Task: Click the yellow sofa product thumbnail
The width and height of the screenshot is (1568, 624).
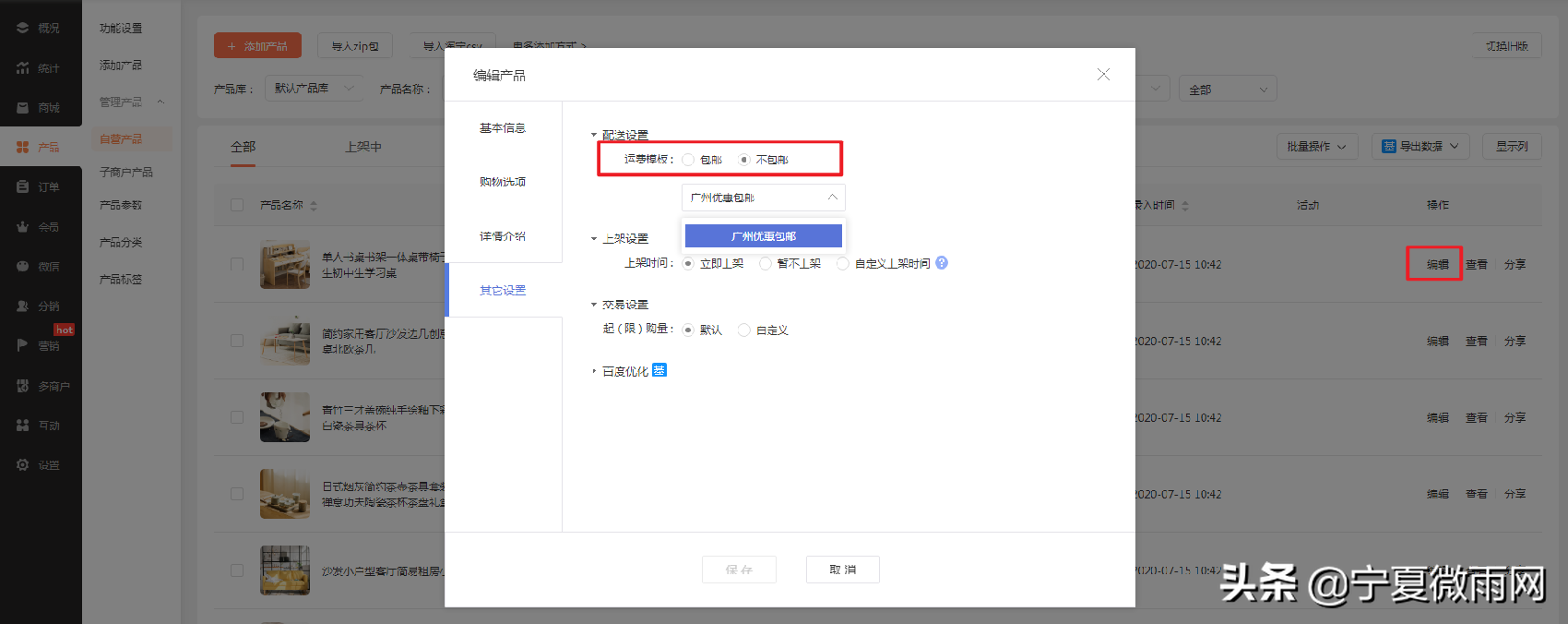Action: [285, 570]
